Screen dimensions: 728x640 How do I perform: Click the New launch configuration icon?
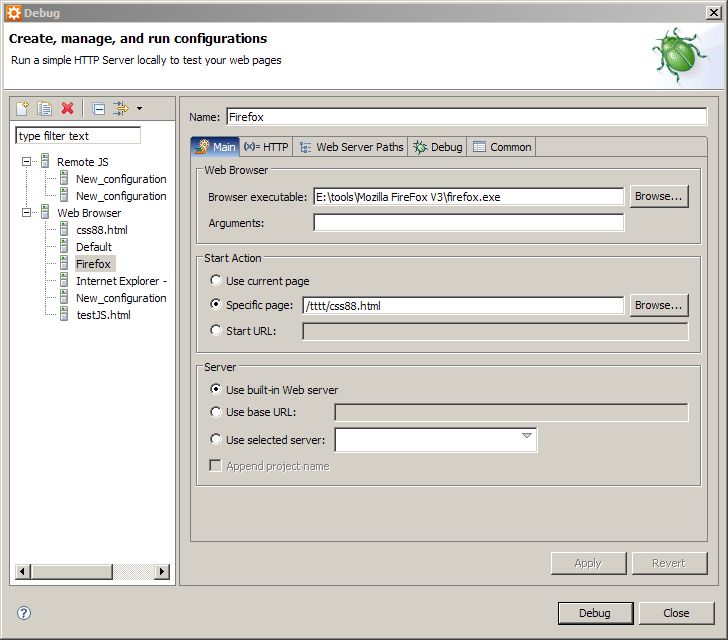23,108
